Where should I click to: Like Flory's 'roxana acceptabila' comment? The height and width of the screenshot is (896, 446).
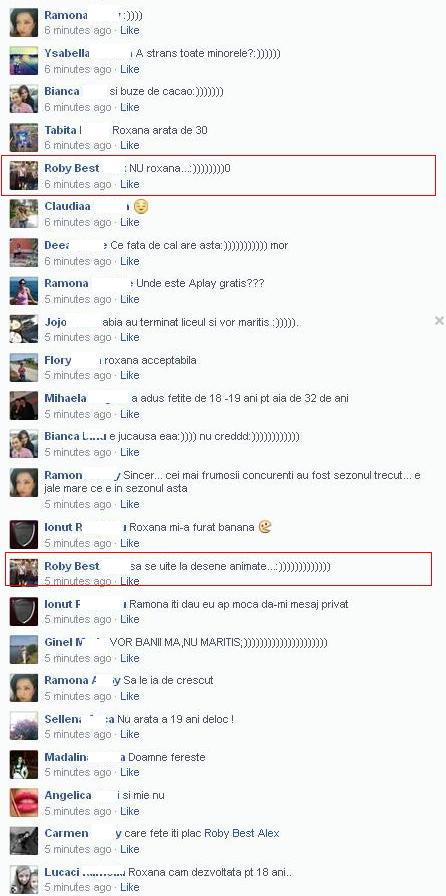click(130, 375)
